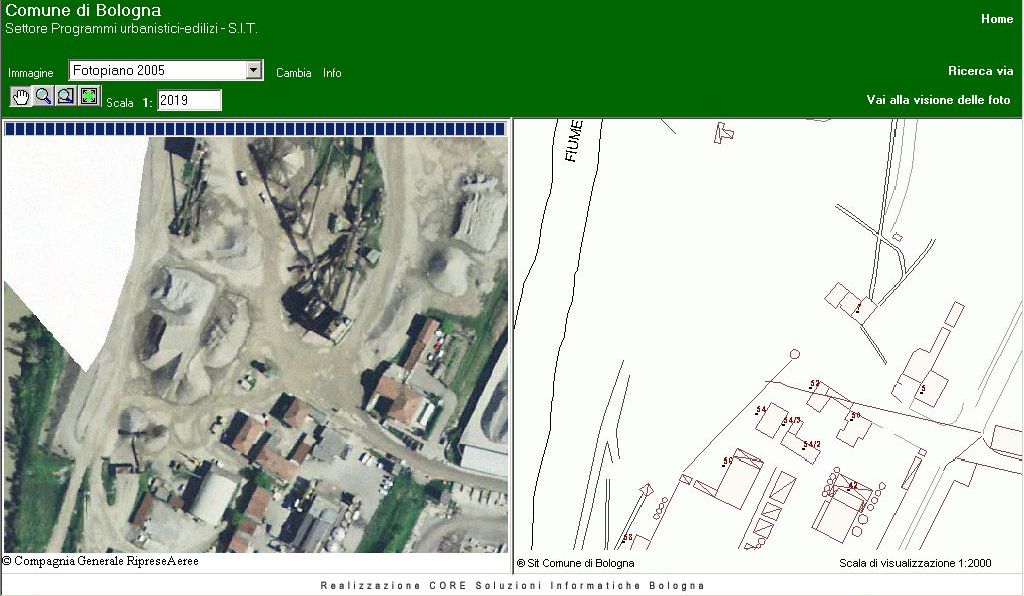Go to the Home page link
This screenshot has width=1024, height=596.
click(996, 19)
